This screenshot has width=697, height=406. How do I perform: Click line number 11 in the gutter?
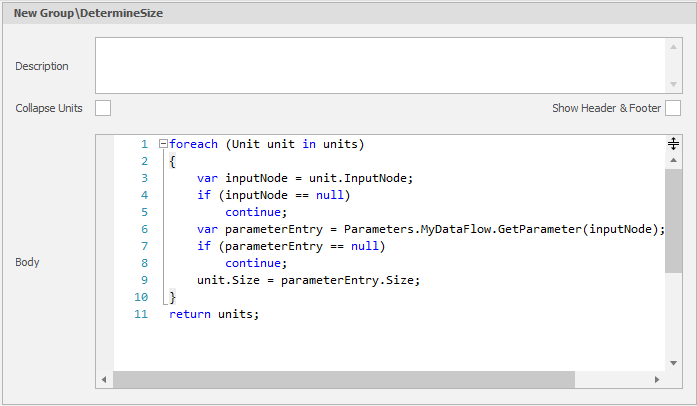point(141,314)
